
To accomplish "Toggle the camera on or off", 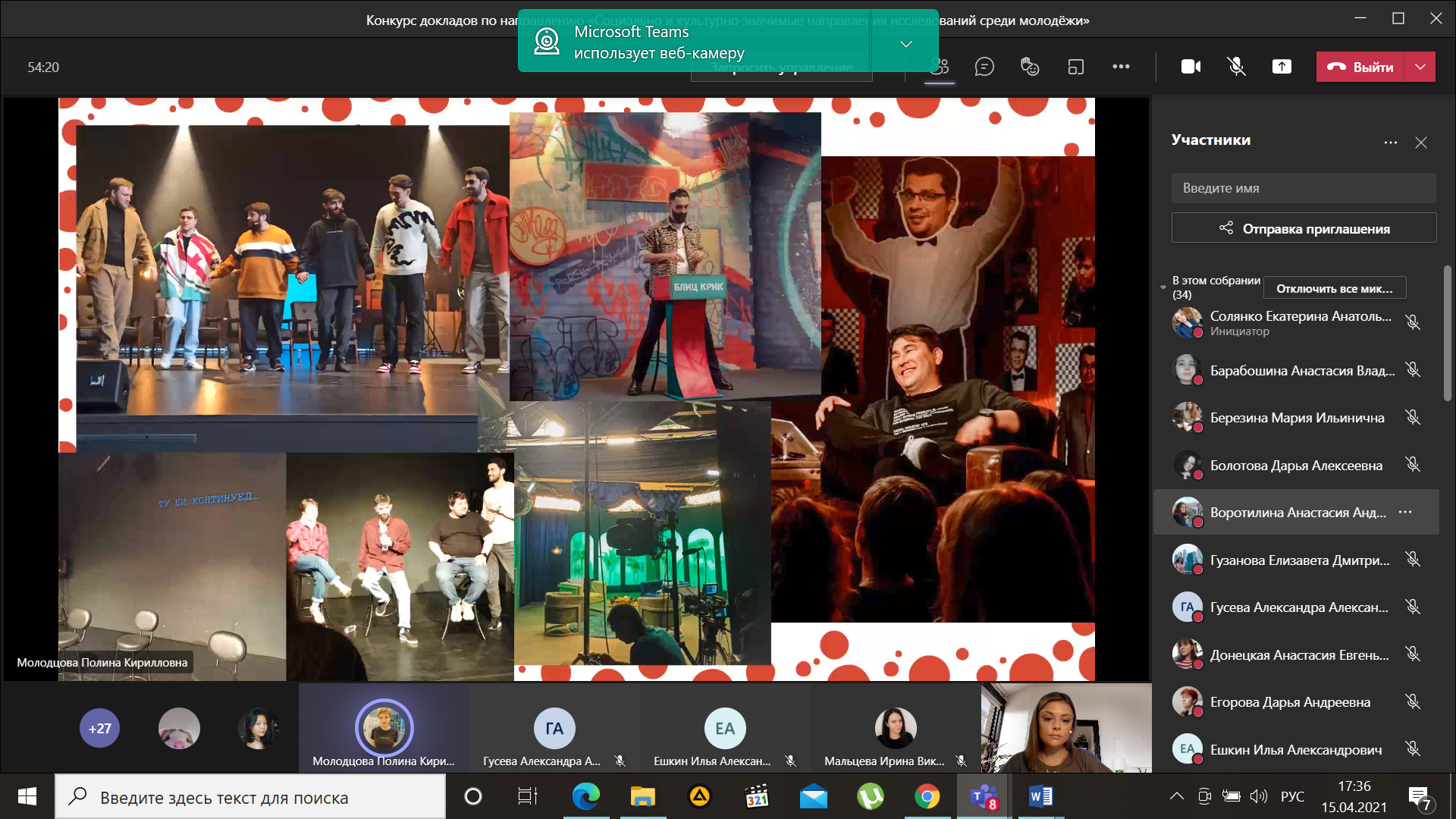I will 1191,67.
